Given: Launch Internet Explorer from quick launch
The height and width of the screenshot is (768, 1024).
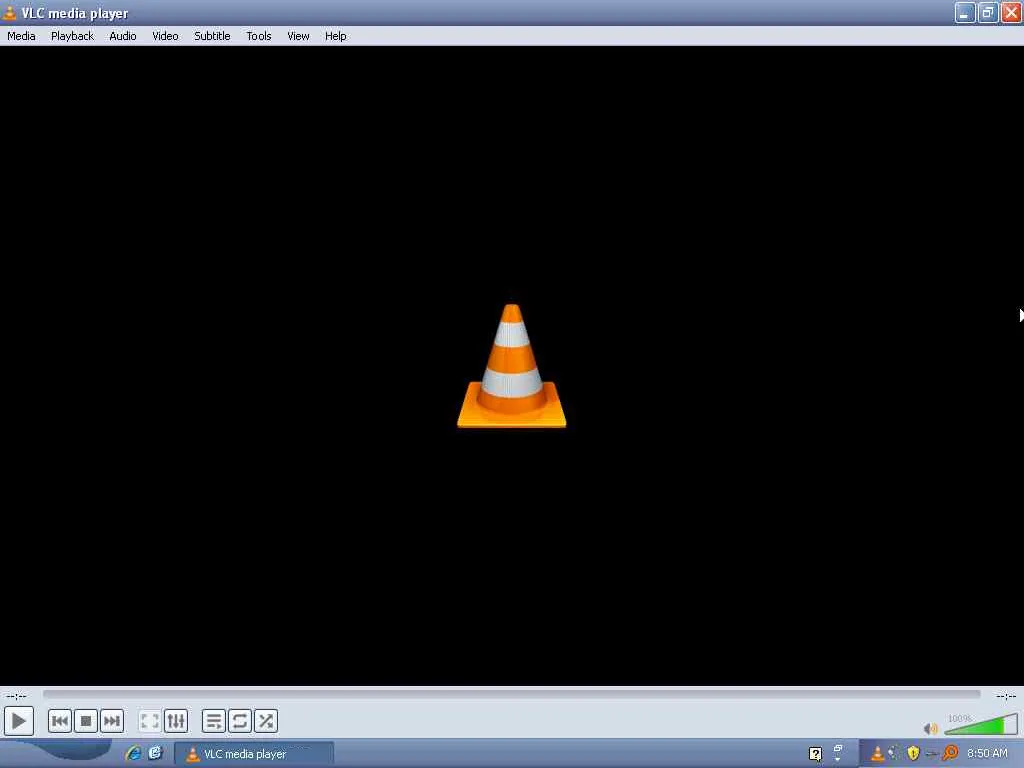Looking at the screenshot, I should 134,753.
